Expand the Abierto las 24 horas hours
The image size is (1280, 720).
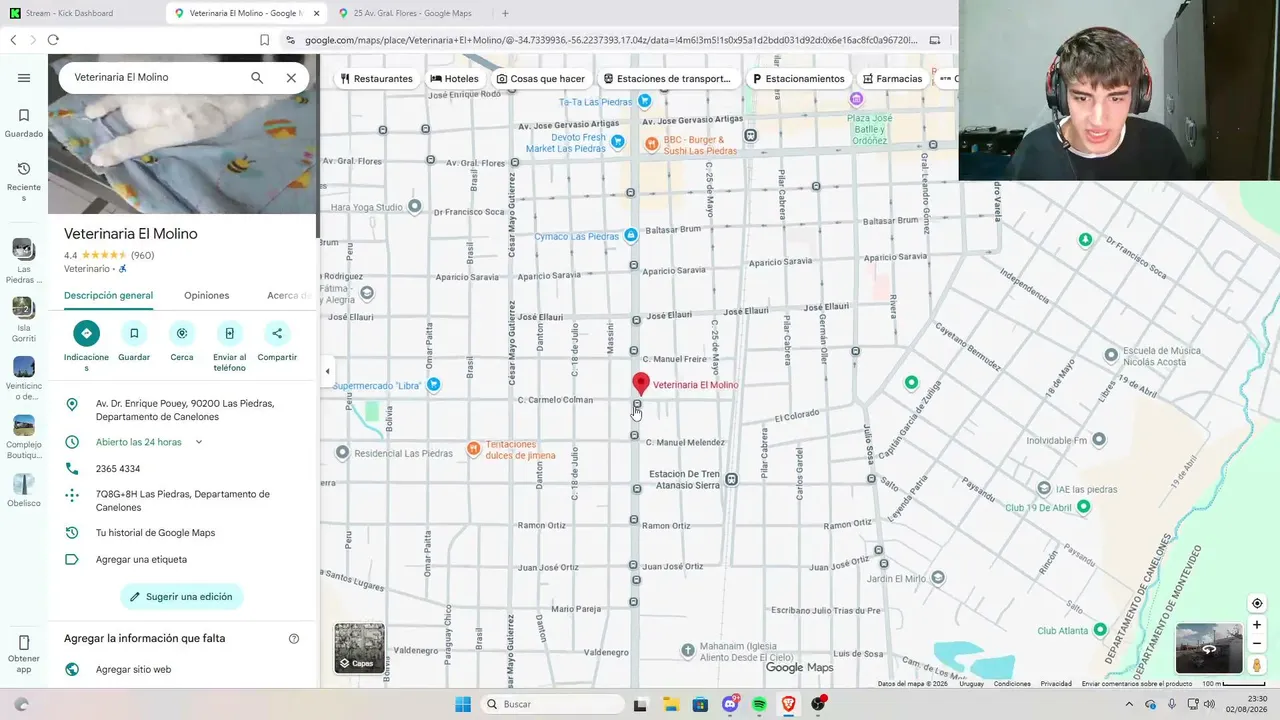(199, 442)
